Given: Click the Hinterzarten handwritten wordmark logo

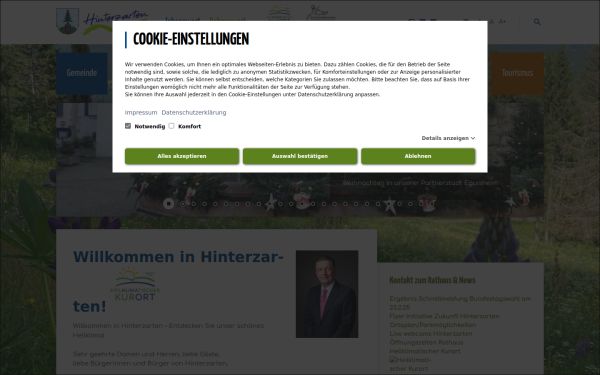Looking at the screenshot, I should click(x=116, y=21).
